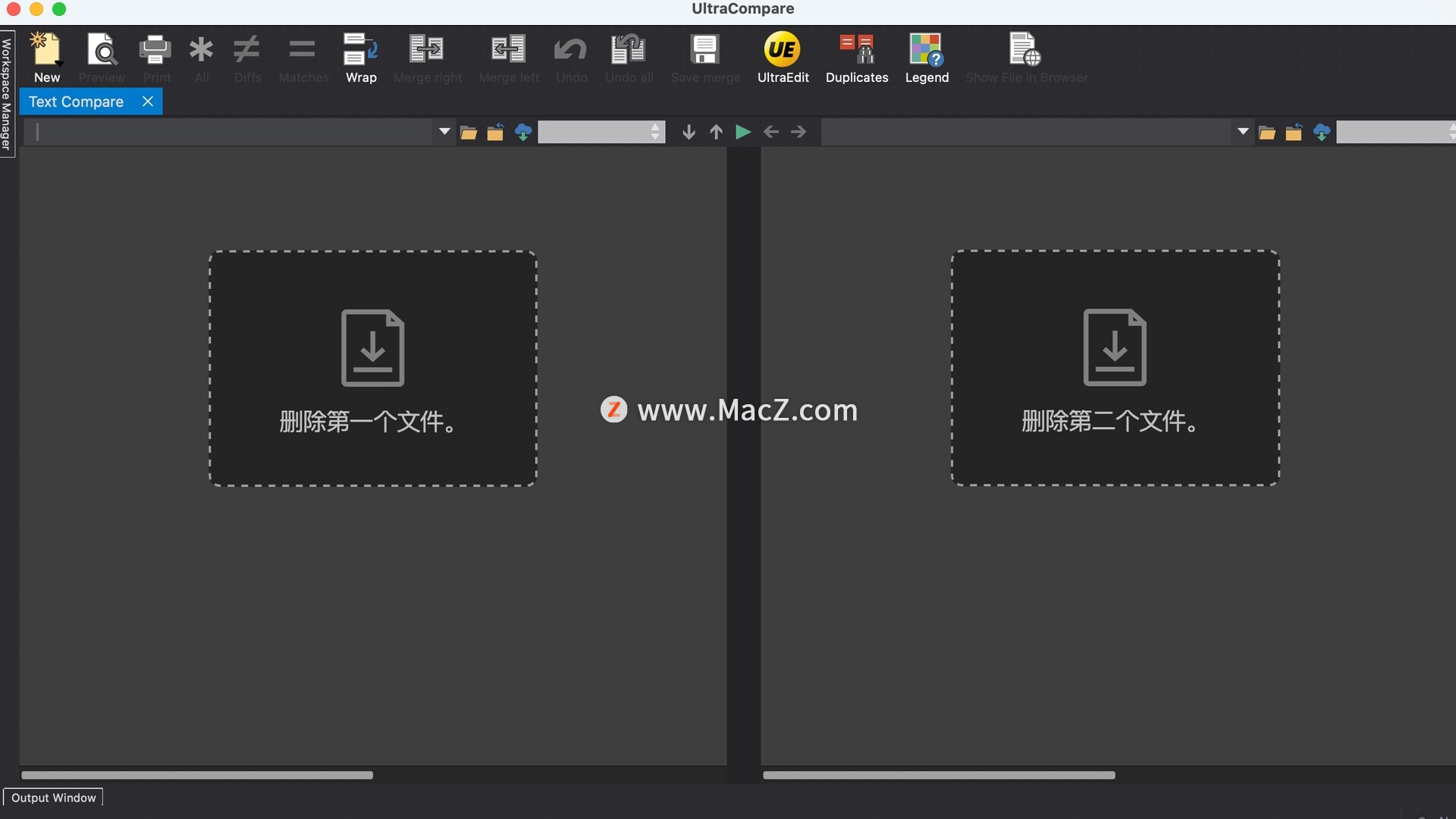Open the Workspace Manager side panel
The height and width of the screenshot is (819, 1456).
pyautogui.click(x=7, y=94)
